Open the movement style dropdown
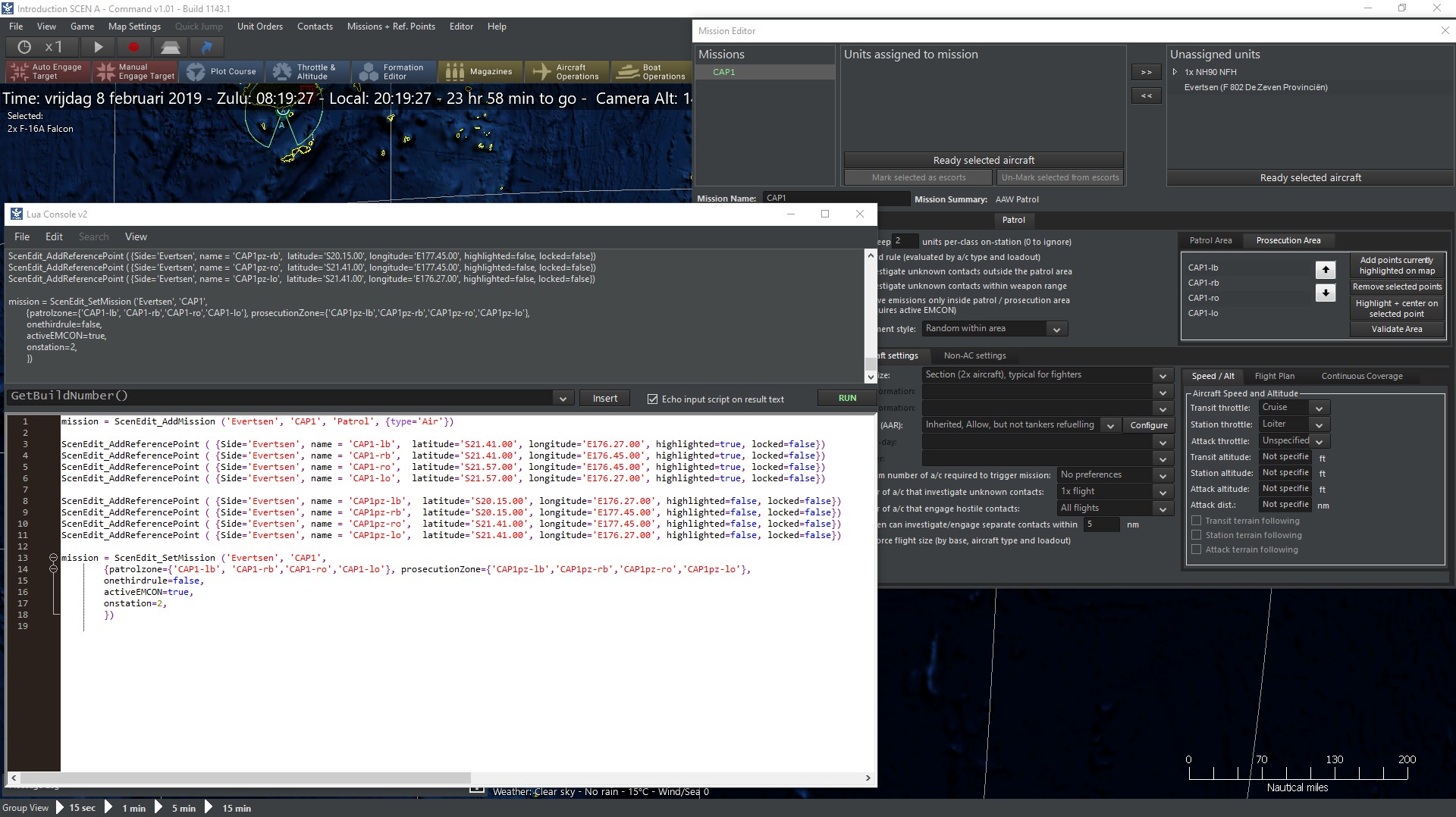This screenshot has width=1456, height=817. (1056, 329)
